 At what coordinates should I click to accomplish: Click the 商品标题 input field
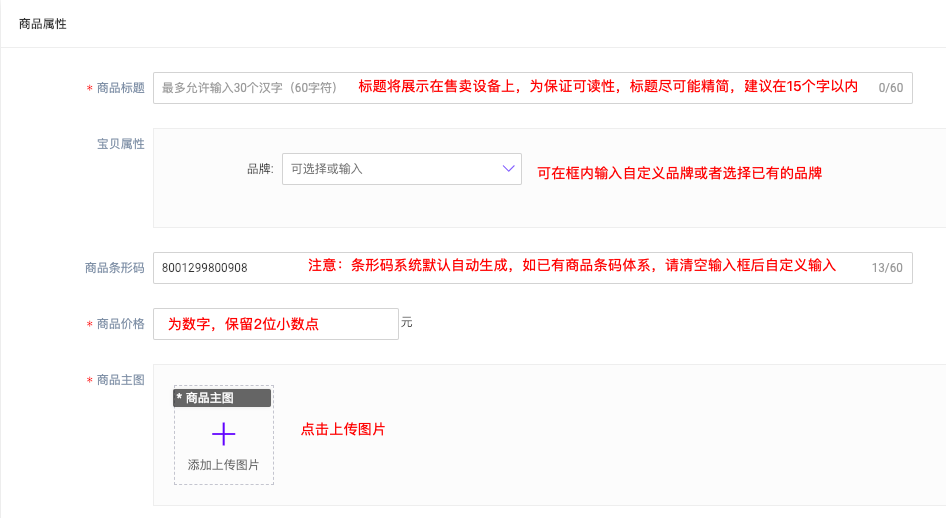coord(532,88)
